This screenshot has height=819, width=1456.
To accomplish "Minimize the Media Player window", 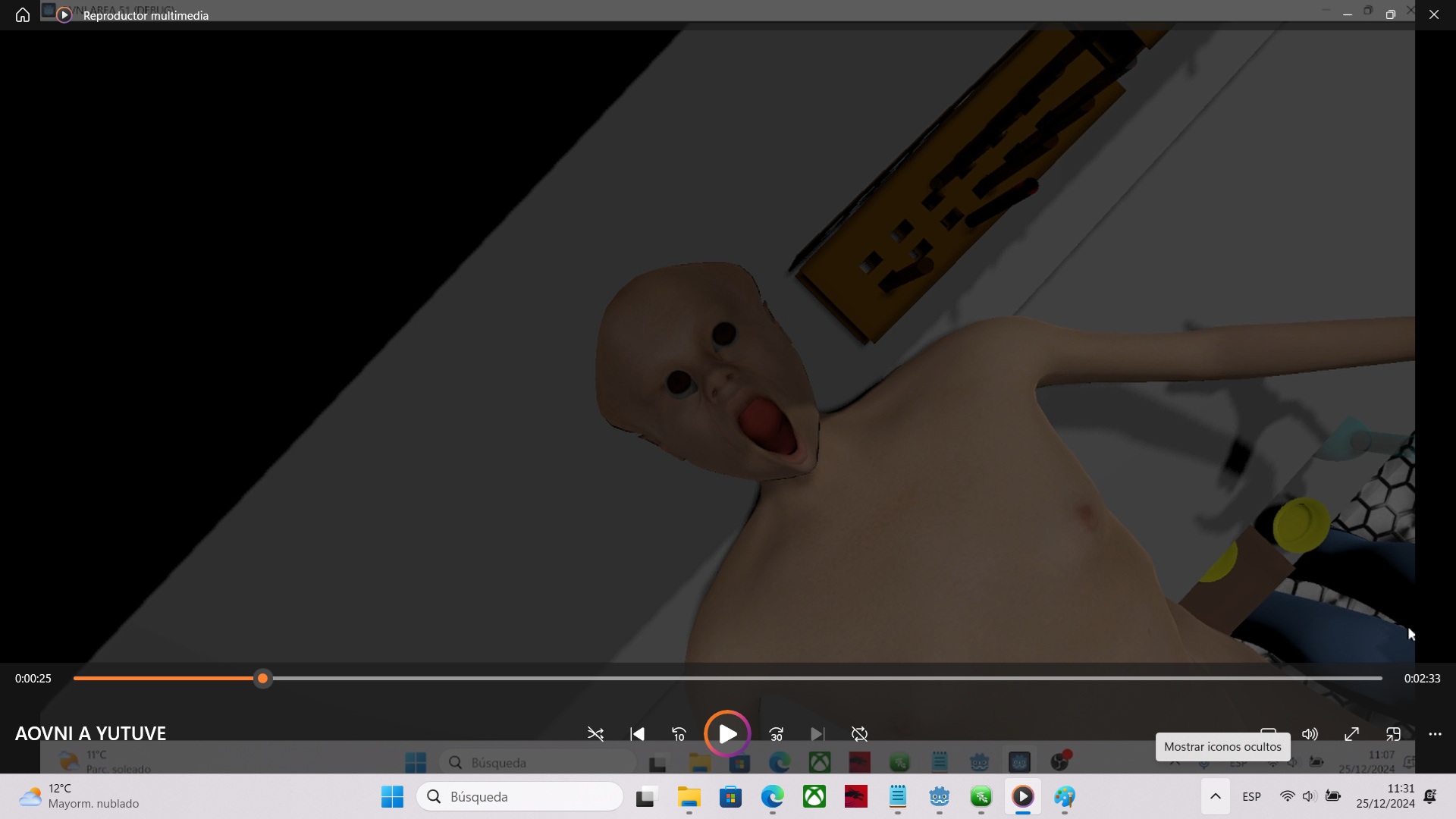I will click(x=1348, y=15).
